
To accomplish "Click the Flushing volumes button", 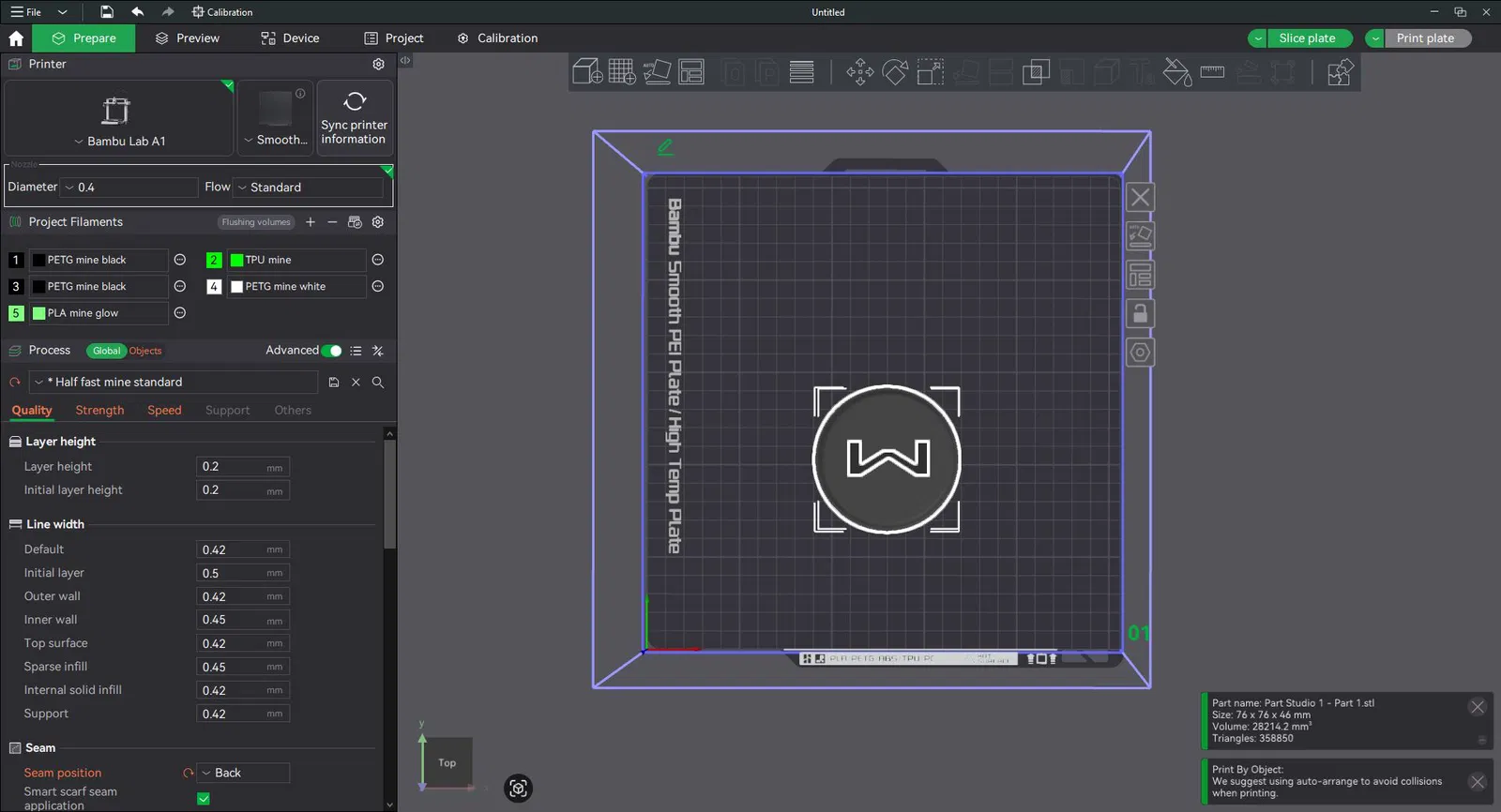I will [x=256, y=222].
